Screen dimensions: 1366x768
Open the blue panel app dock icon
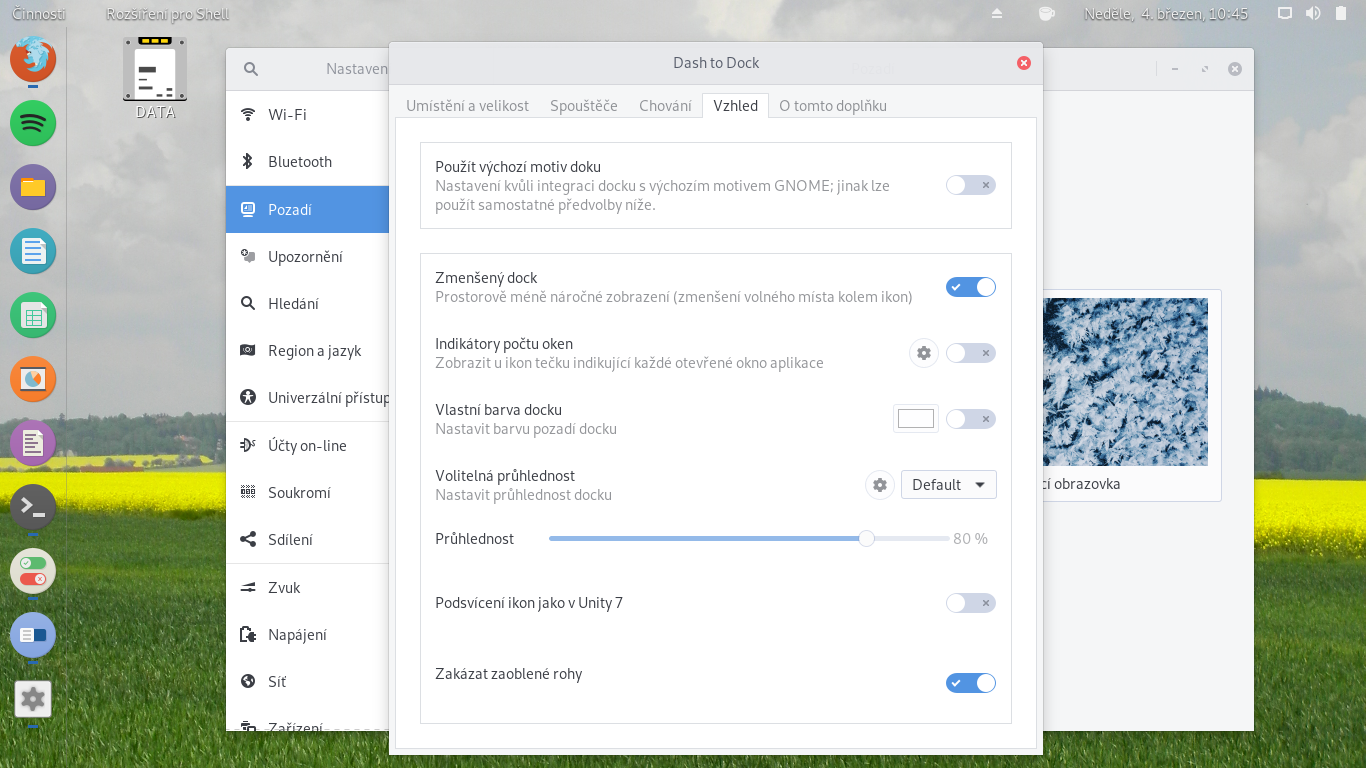[x=33, y=635]
